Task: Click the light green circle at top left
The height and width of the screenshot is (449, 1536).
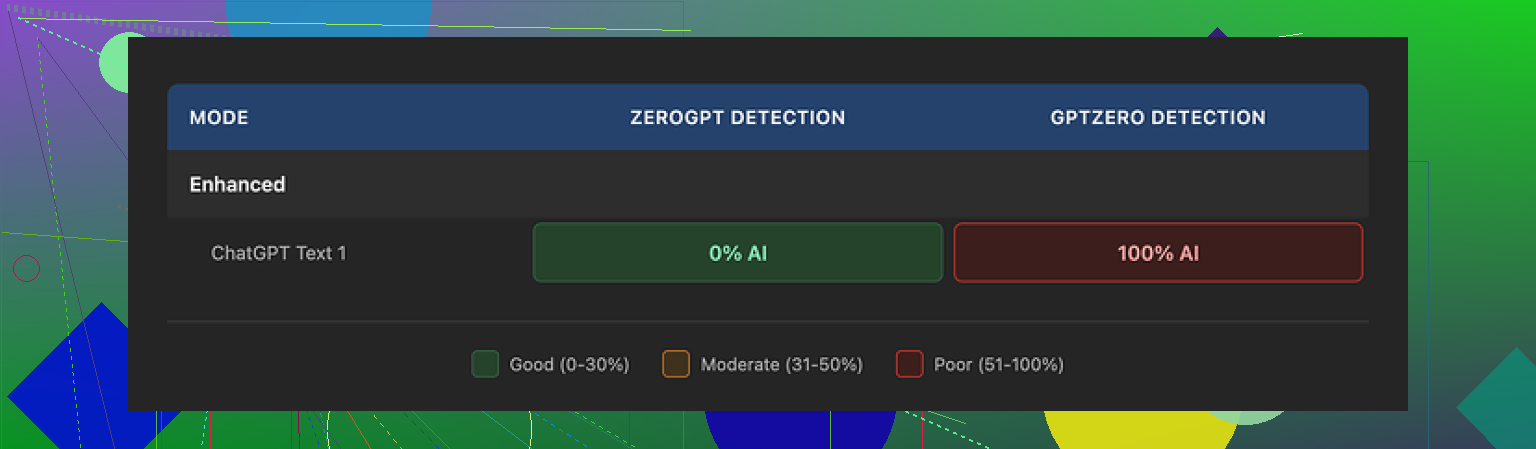Action: click(x=113, y=62)
